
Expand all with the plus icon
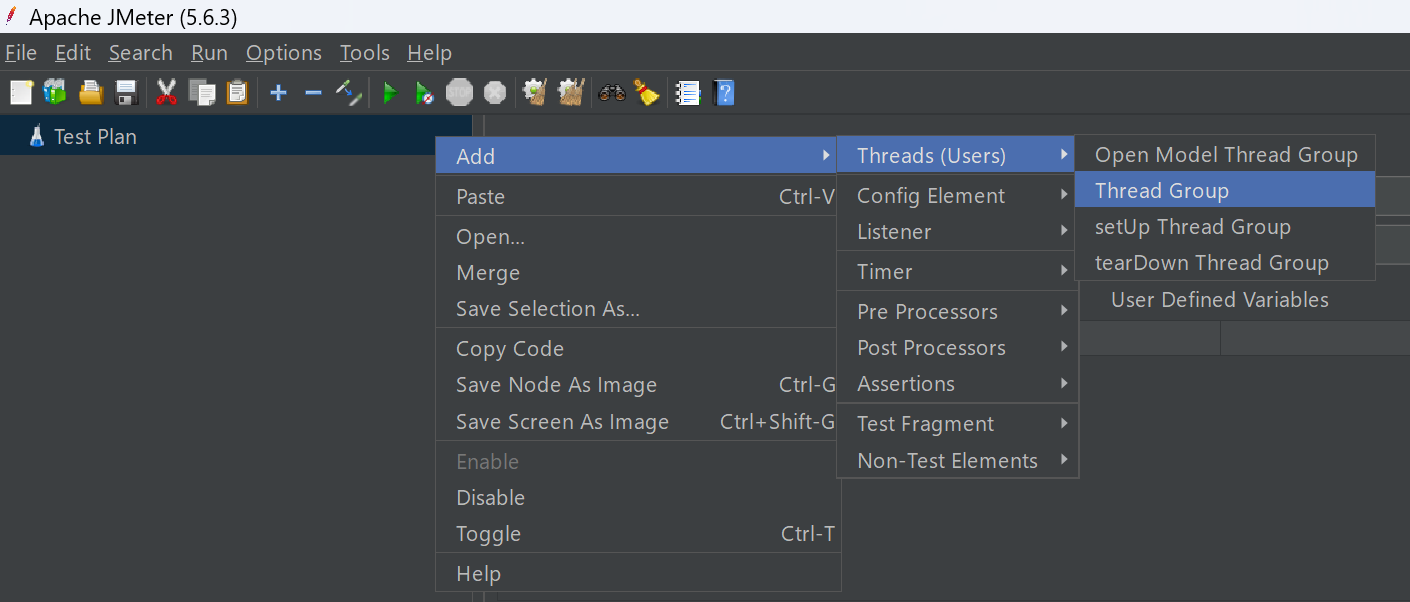[279, 93]
